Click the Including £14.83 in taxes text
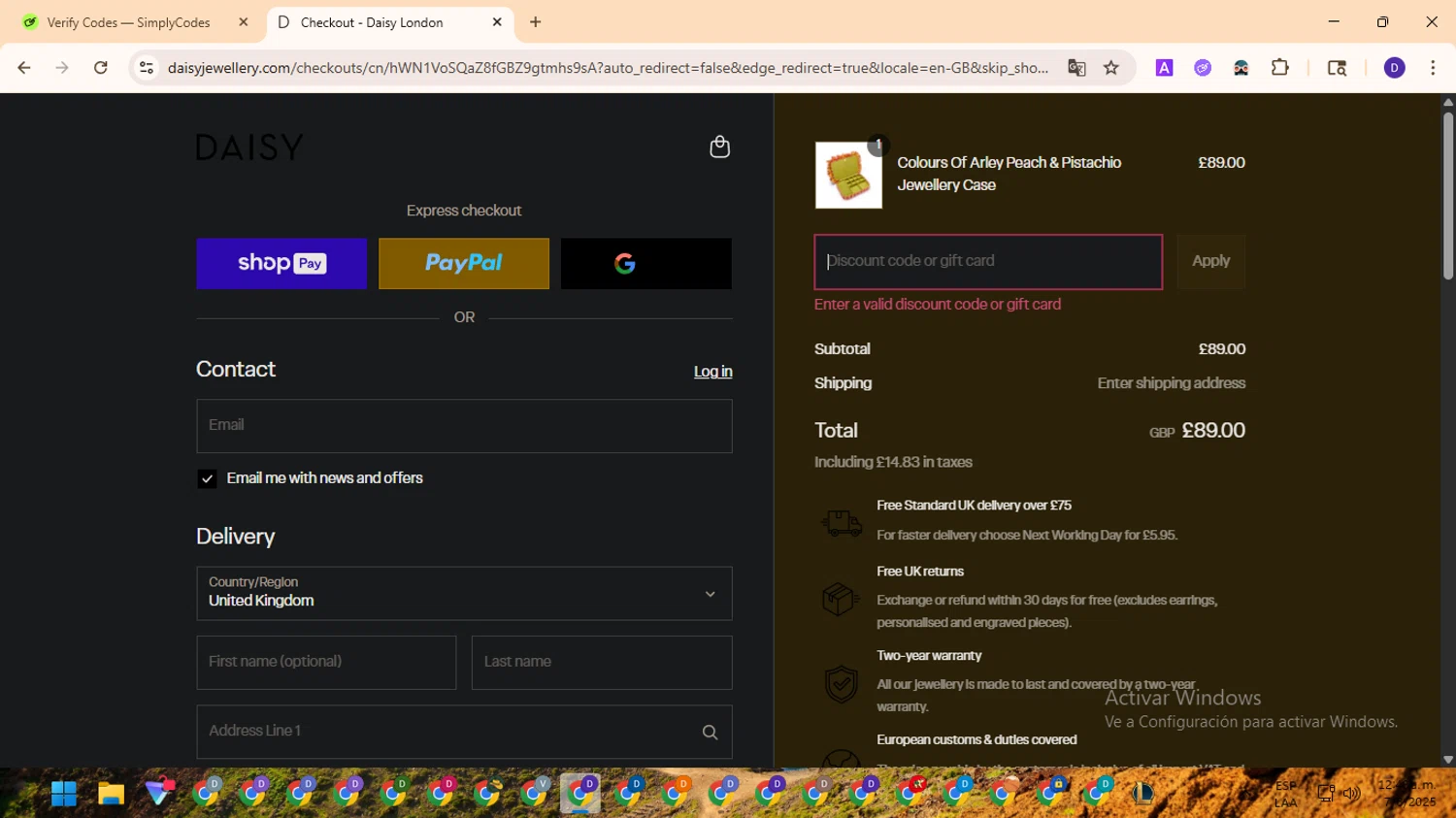This screenshot has width=1456, height=818. click(893, 462)
